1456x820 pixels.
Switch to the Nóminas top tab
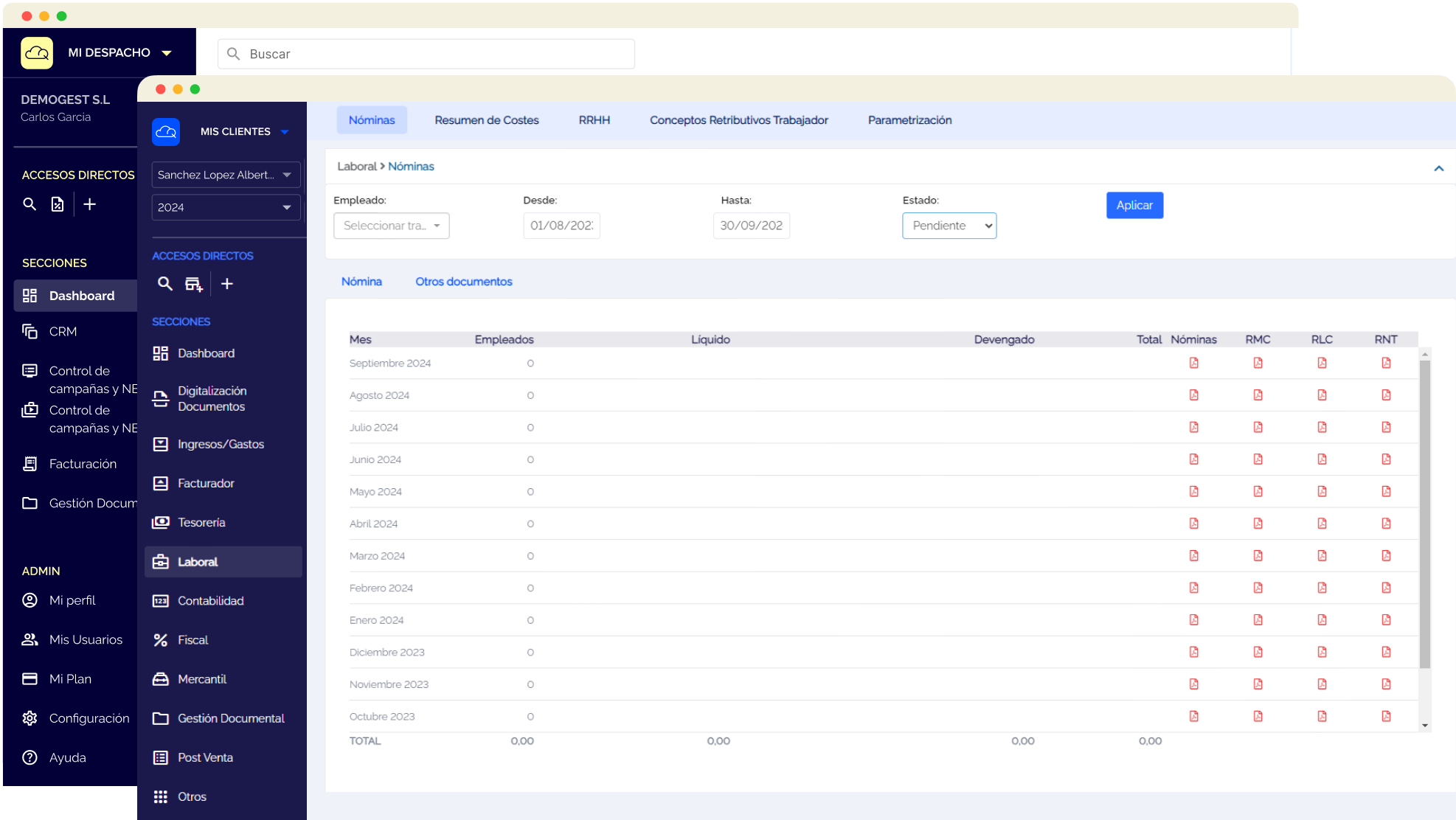tap(372, 120)
